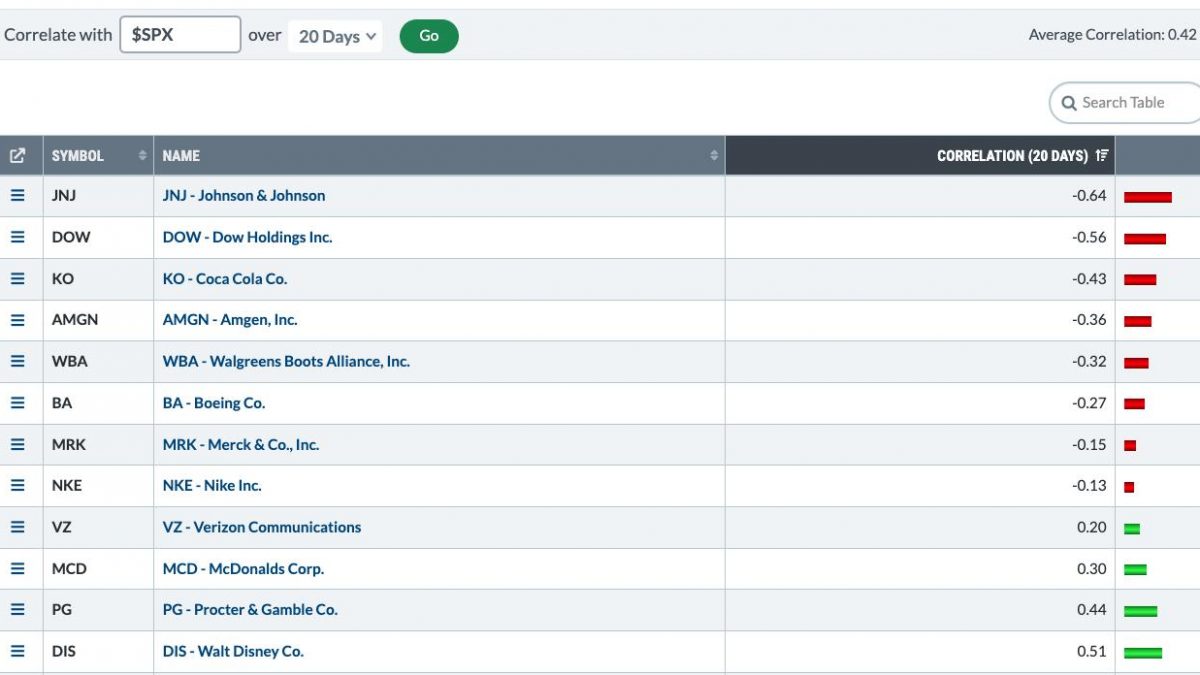Open the KO - Coca Cola Co. link
Screen dimensions: 1200x675
[x=225, y=279]
